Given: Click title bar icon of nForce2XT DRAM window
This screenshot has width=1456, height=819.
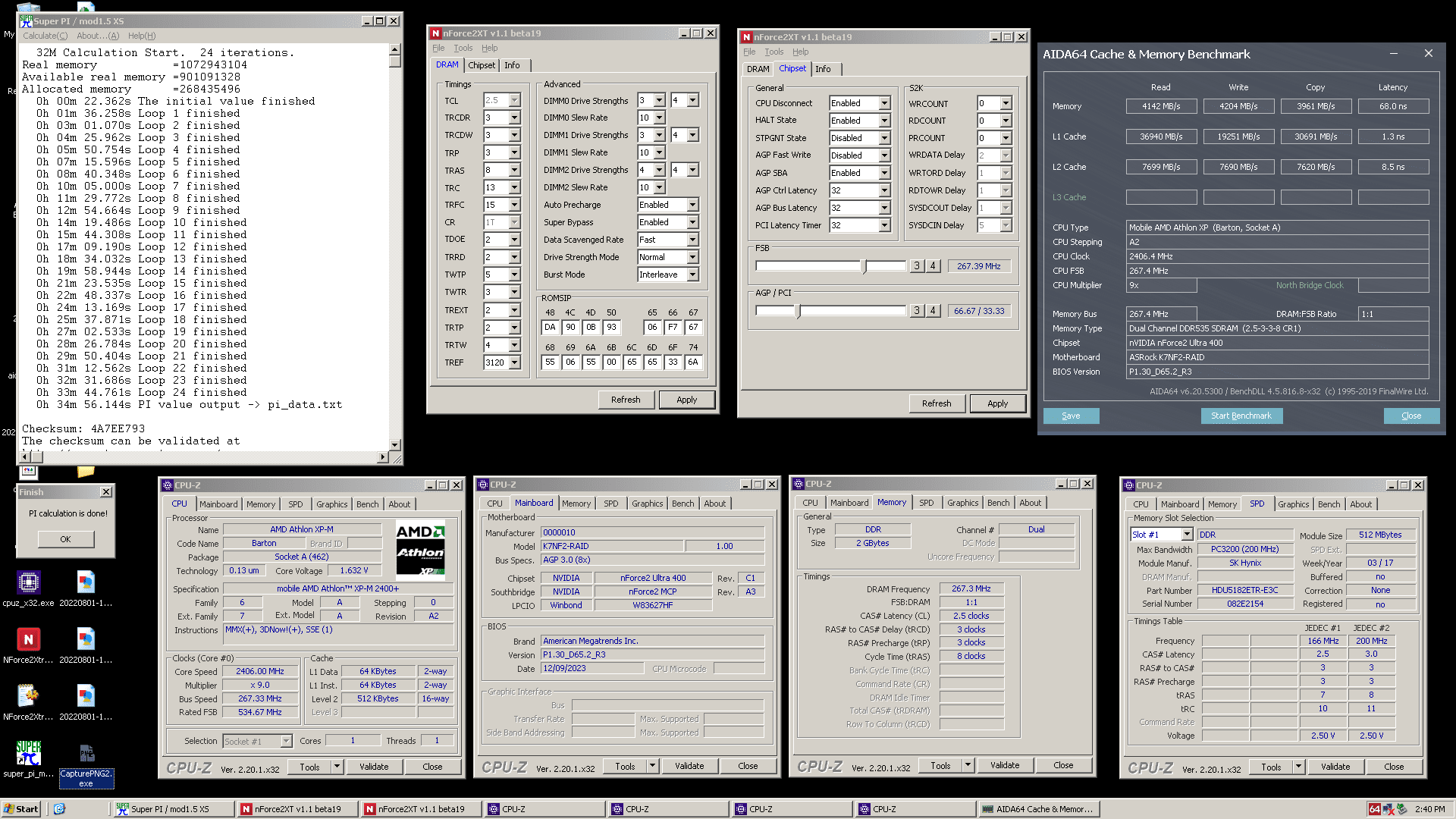Looking at the screenshot, I should [435, 33].
